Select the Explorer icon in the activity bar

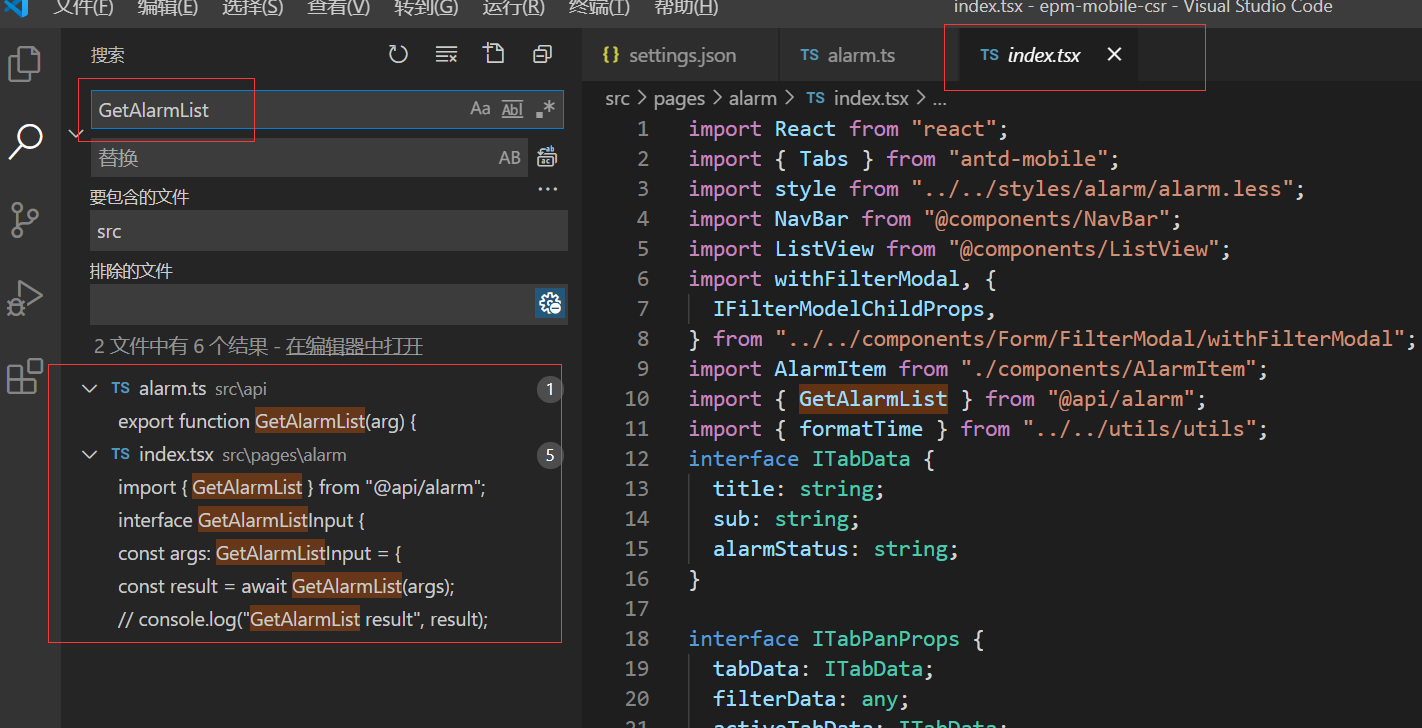[24, 63]
